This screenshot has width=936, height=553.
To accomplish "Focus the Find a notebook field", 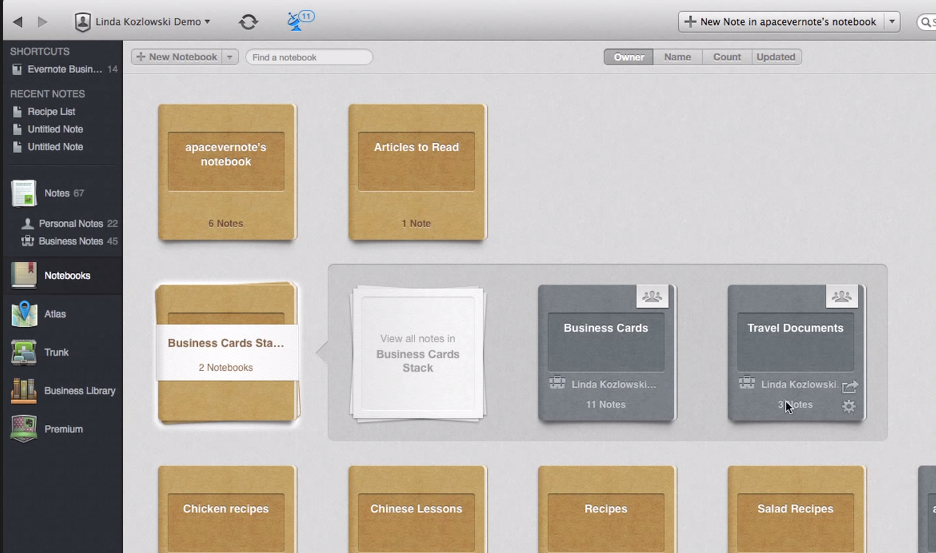I will coord(309,57).
